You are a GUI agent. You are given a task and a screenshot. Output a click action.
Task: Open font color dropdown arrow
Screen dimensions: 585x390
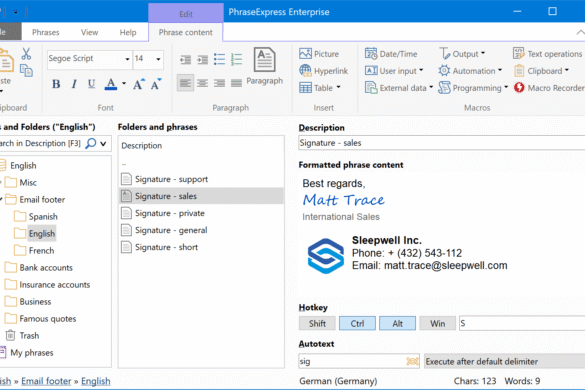tap(124, 84)
